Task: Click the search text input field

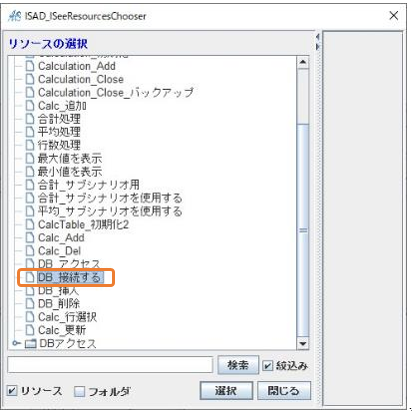Action: 110,365
